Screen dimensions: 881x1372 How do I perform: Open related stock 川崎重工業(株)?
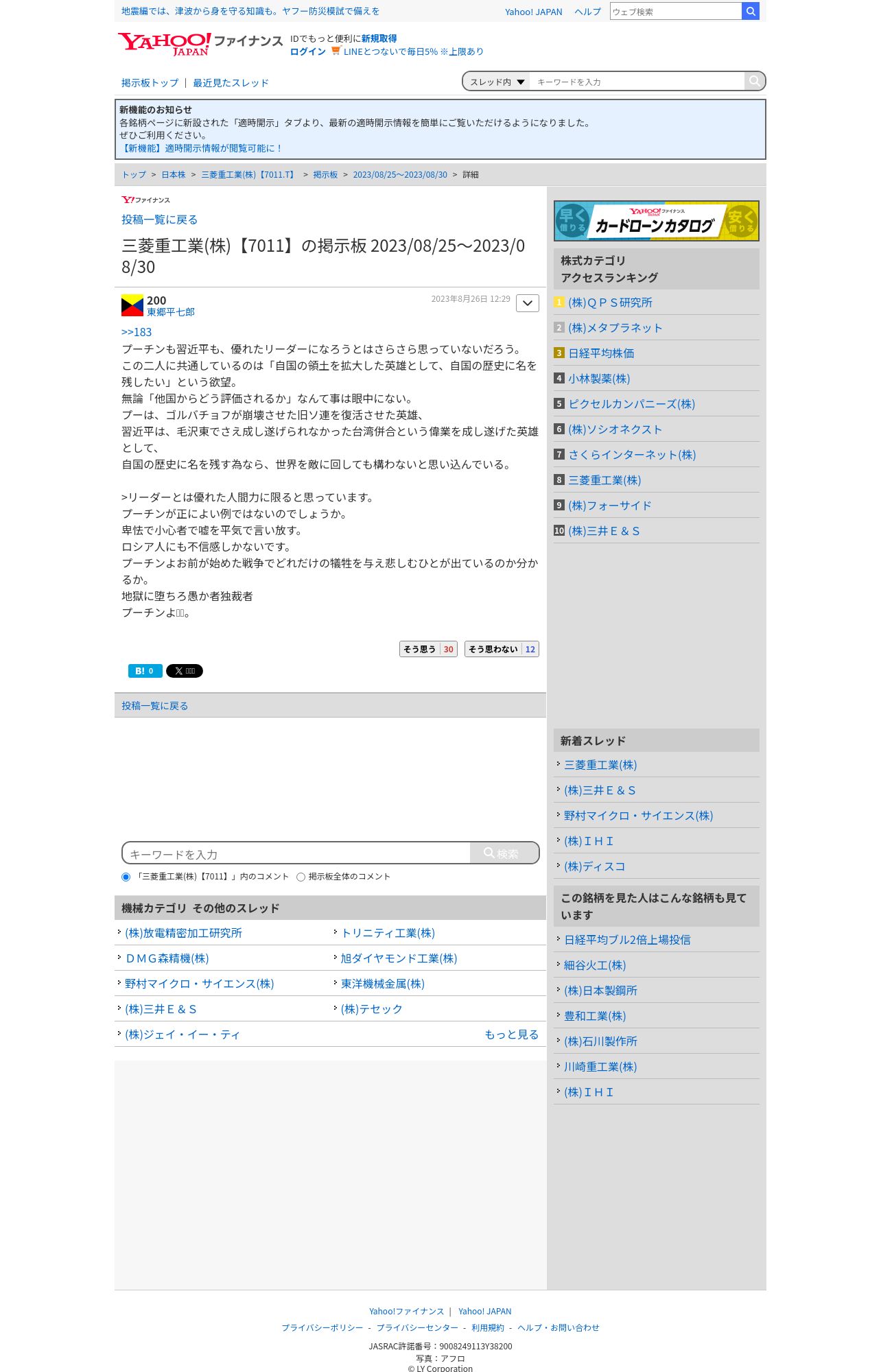click(x=600, y=1067)
